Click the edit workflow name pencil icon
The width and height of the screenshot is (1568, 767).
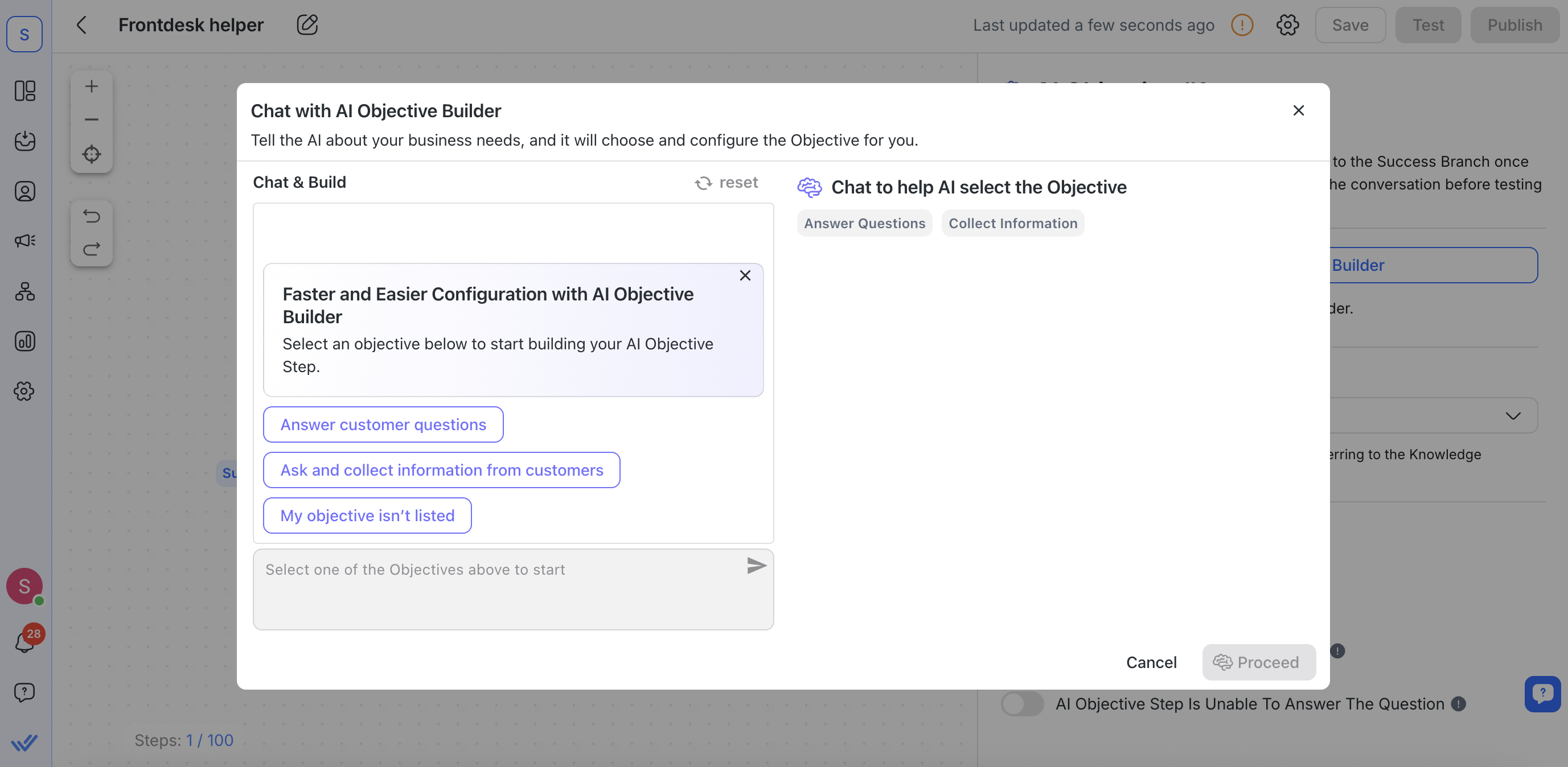pyautogui.click(x=307, y=25)
